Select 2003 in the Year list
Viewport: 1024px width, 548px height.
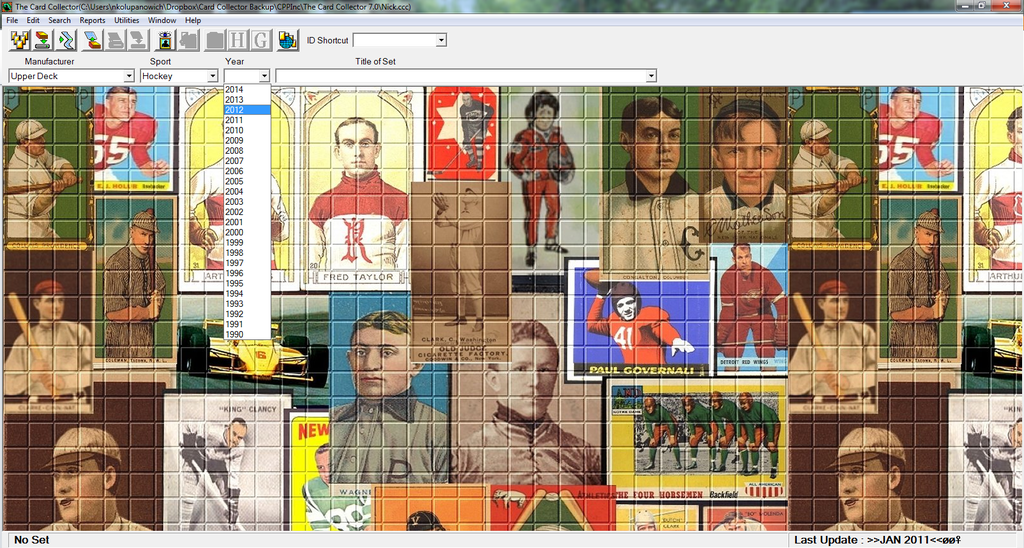247,202
